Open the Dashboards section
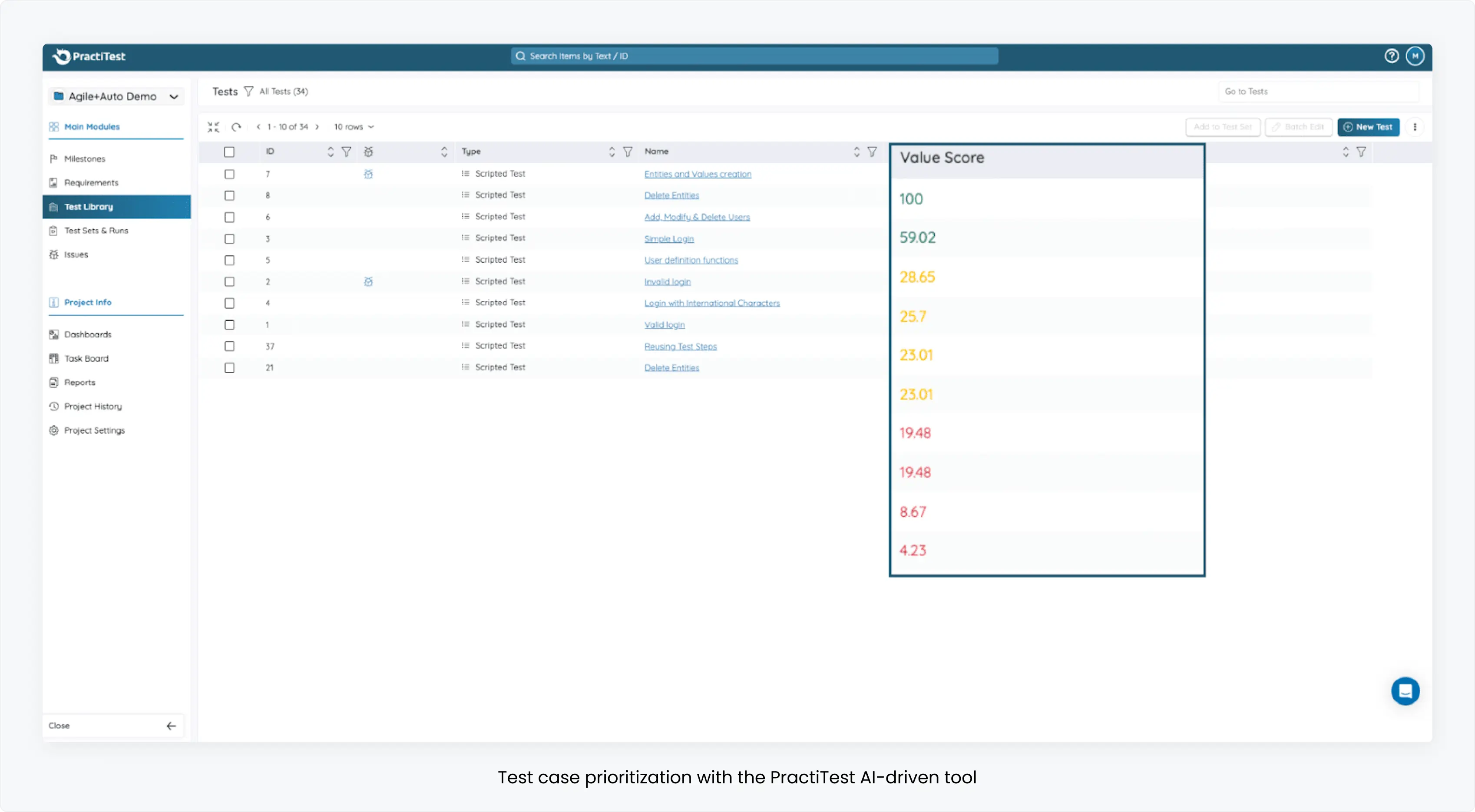This screenshot has width=1475, height=812. (x=87, y=334)
